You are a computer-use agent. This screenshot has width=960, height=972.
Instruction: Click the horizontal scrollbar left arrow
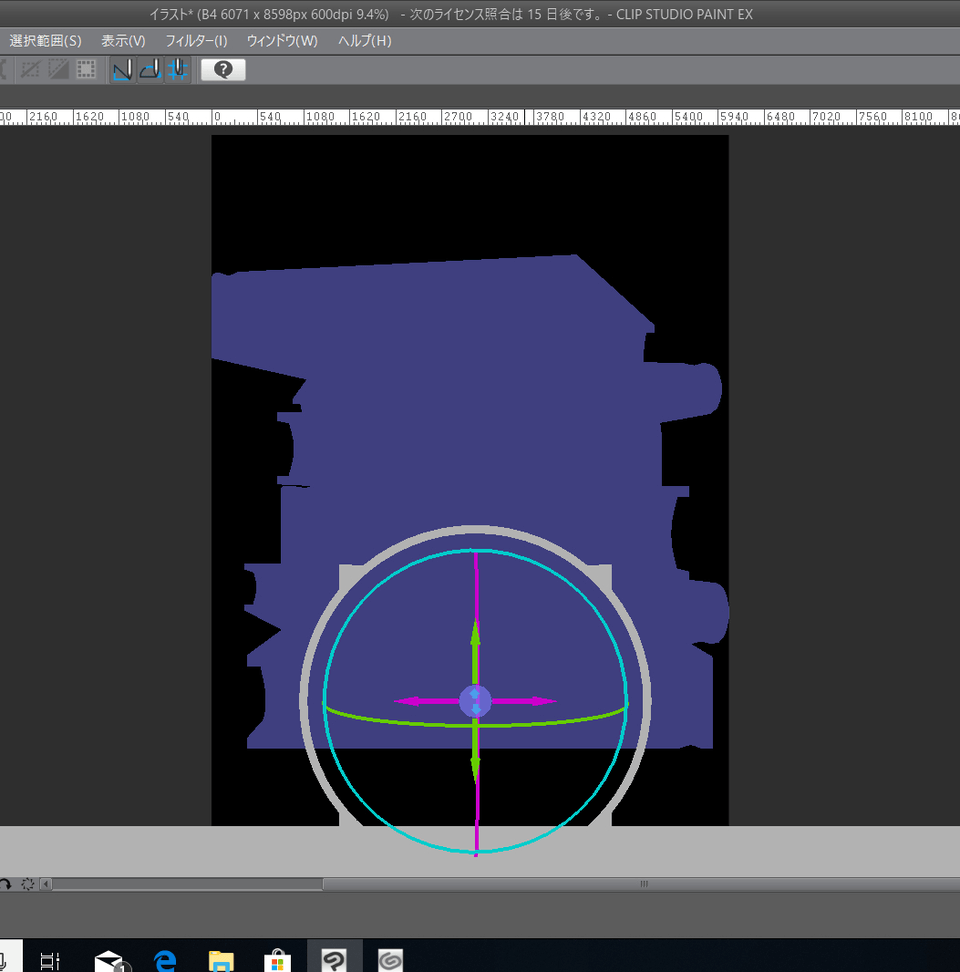46,884
